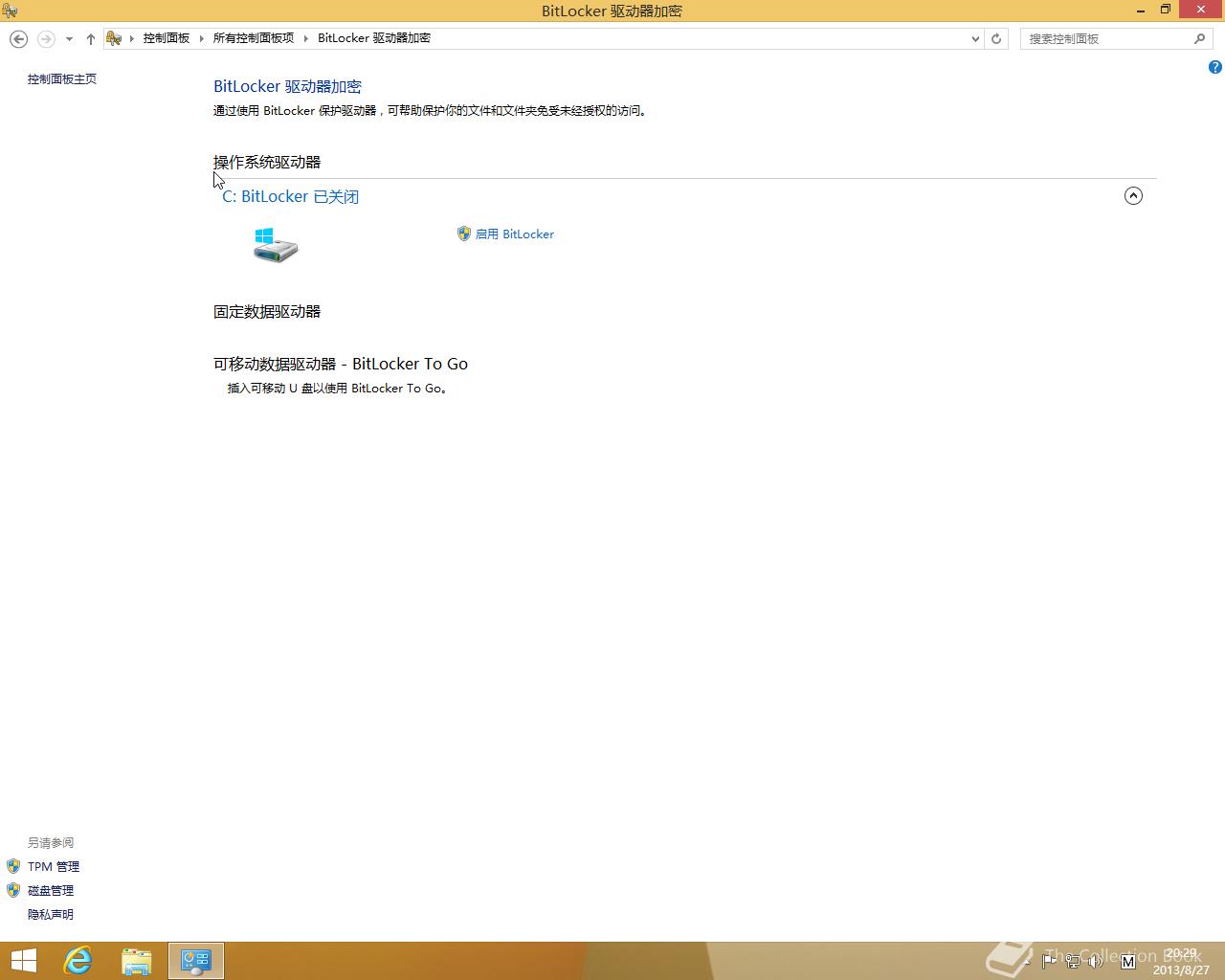Image resolution: width=1225 pixels, height=980 pixels.
Task: Open the recent locations dropdown arrow
Action: [69, 39]
